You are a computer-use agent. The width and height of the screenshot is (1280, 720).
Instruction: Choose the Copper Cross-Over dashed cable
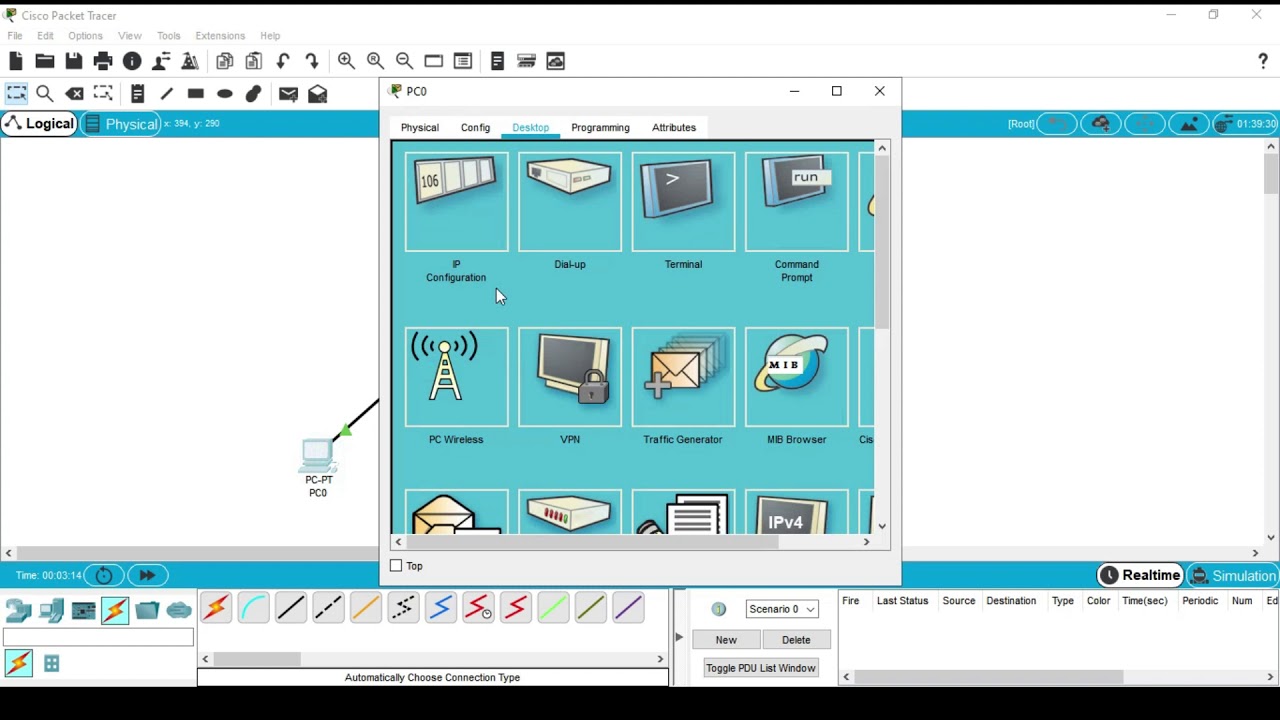[x=328, y=608]
